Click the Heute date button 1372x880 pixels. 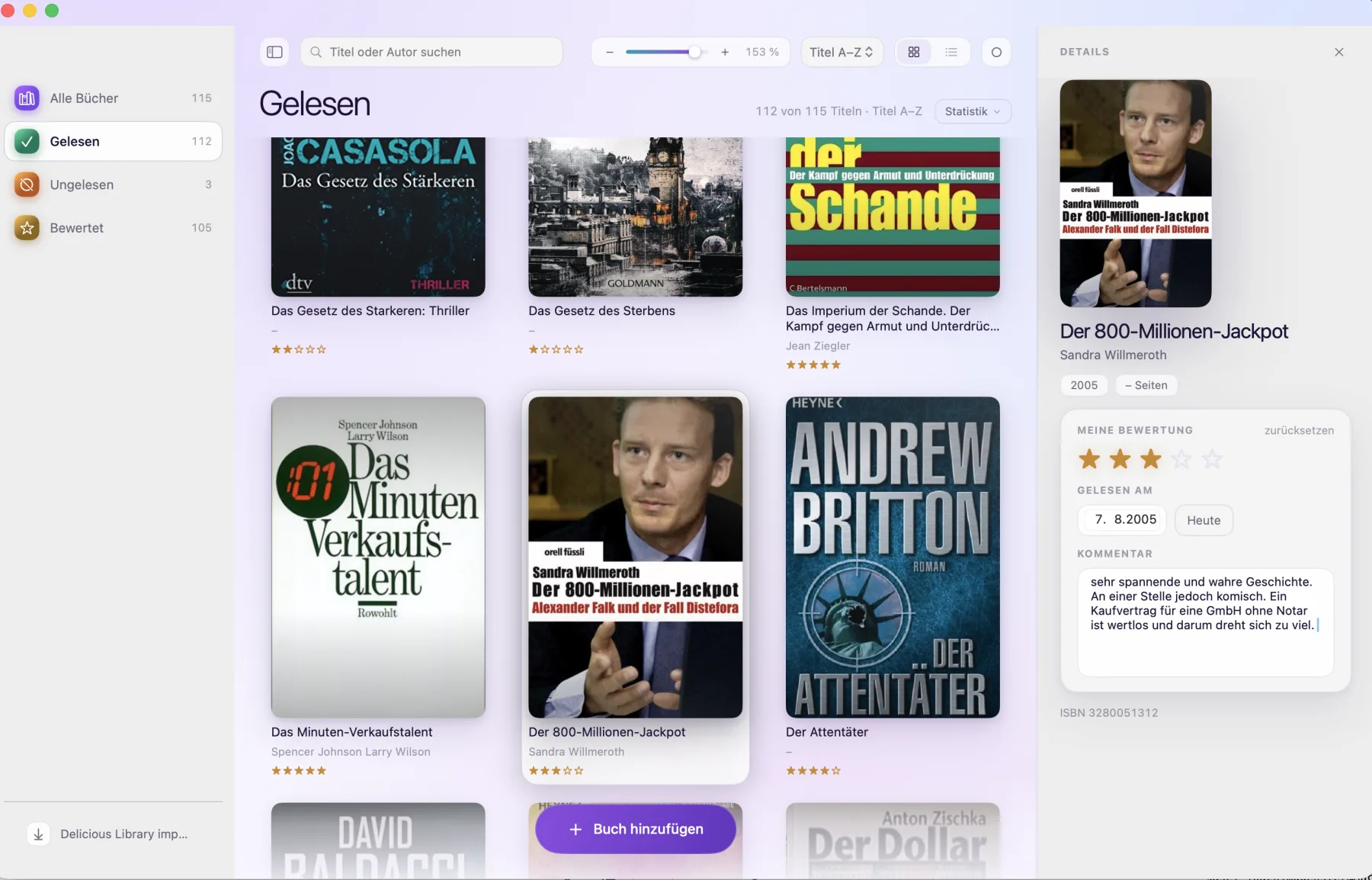(x=1204, y=520)
